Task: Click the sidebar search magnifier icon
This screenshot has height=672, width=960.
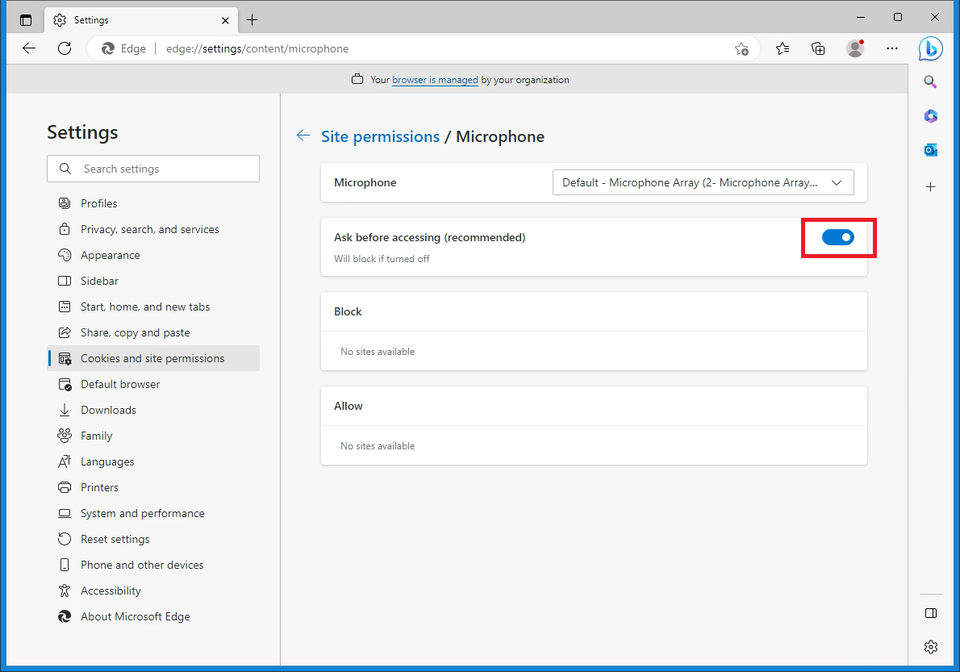Action: coord(931,82)
